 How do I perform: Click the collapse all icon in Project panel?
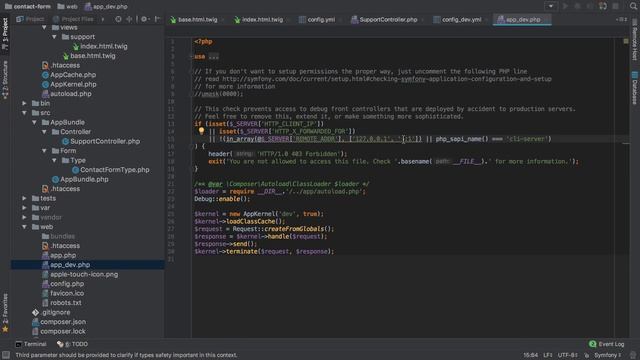(129, 19)
